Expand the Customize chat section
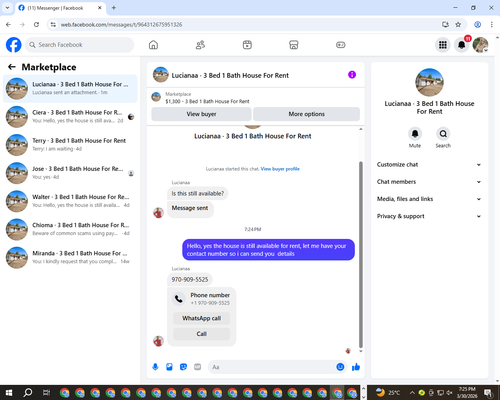 [x=429, y=165]
